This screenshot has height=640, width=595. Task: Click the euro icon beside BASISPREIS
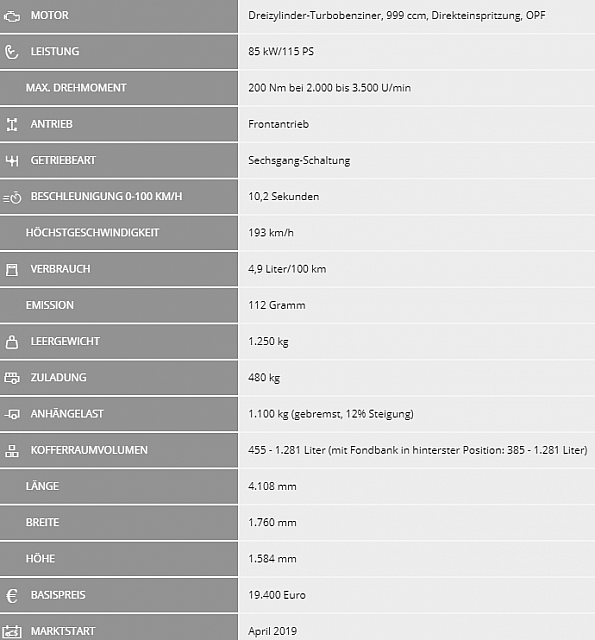[x=12, y=596]
